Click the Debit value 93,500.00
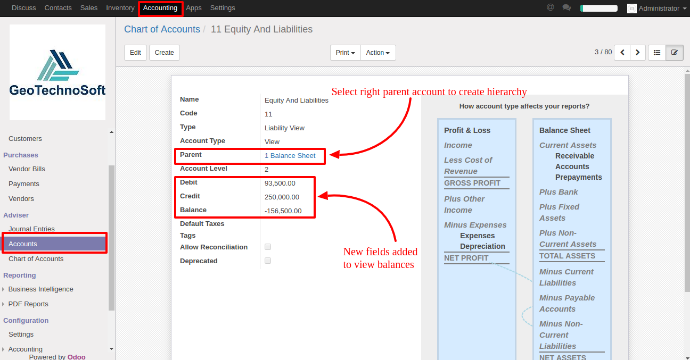690x360 pixels. [280, 183]
